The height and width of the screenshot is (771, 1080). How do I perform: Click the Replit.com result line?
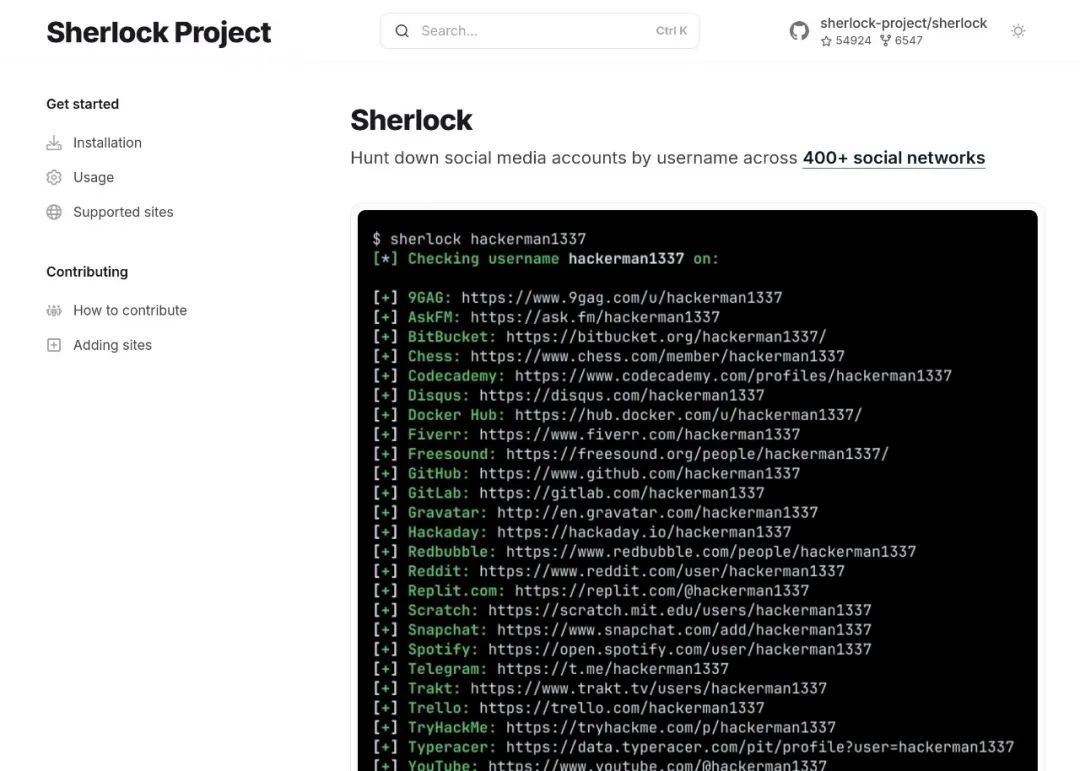point(591,591)
